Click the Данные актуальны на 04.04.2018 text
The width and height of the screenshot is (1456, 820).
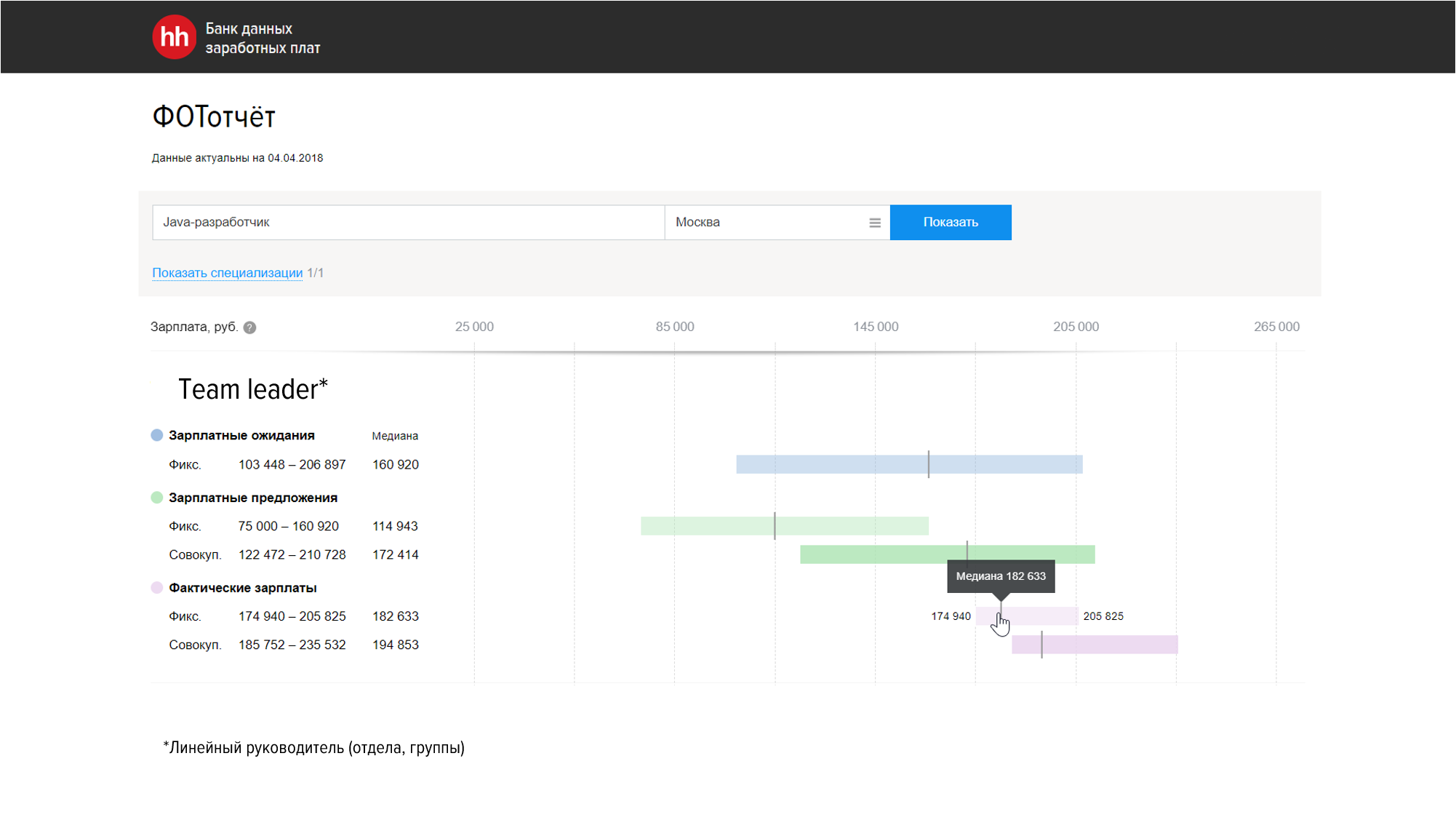237,158
